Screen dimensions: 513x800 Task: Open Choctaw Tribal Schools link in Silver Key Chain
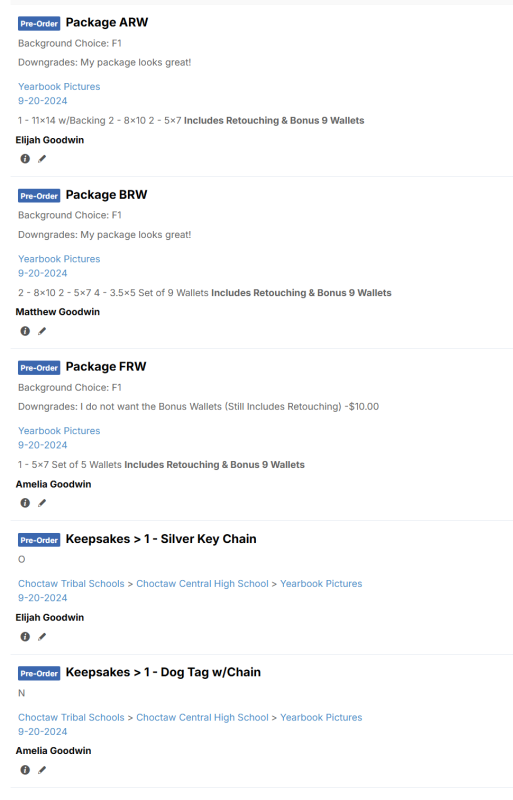[71, 584]
